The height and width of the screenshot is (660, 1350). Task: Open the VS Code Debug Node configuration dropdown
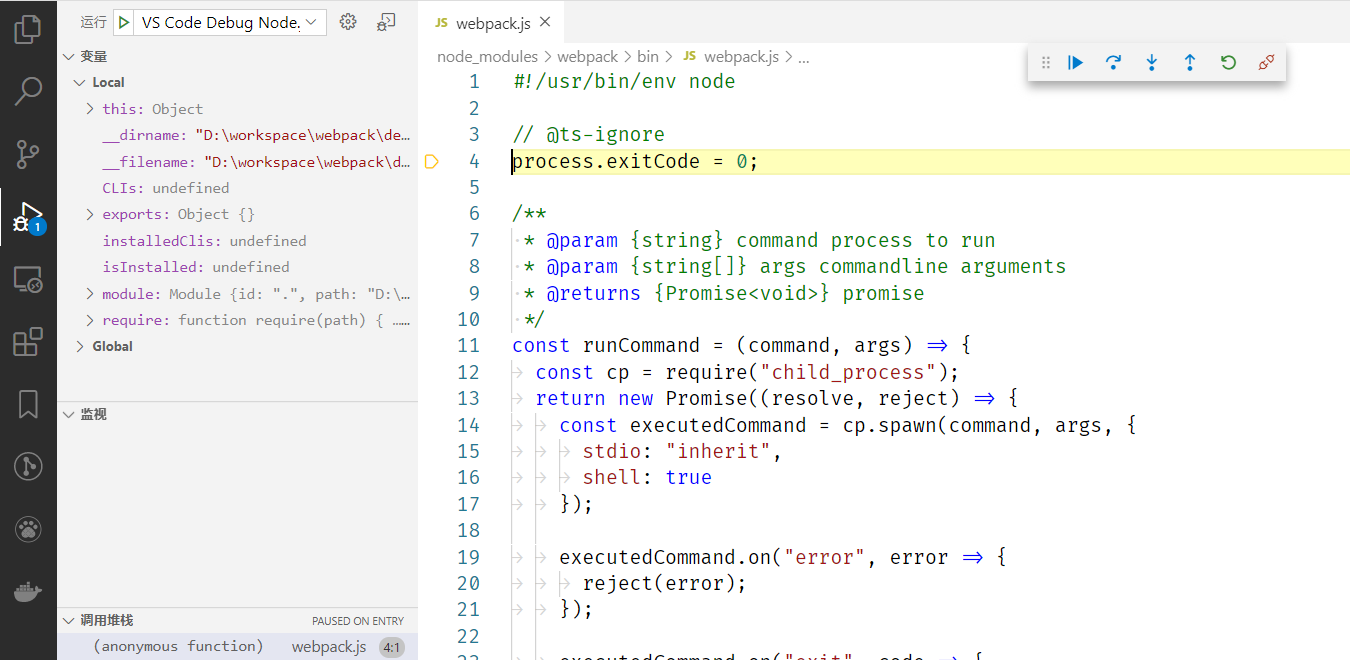[220, 21]
